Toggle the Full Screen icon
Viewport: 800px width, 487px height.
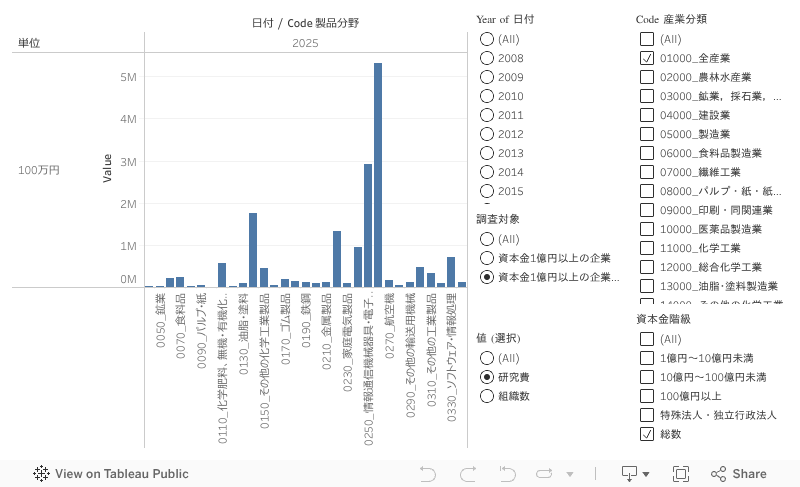[681, 474]
